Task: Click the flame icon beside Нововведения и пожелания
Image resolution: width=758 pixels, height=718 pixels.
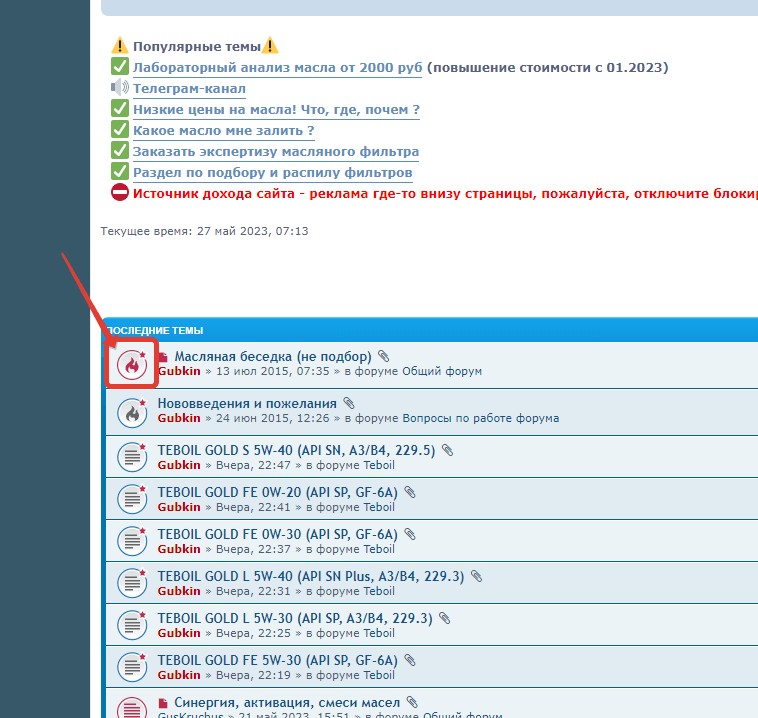Action: pyautogui.click(x=132, y=412)
